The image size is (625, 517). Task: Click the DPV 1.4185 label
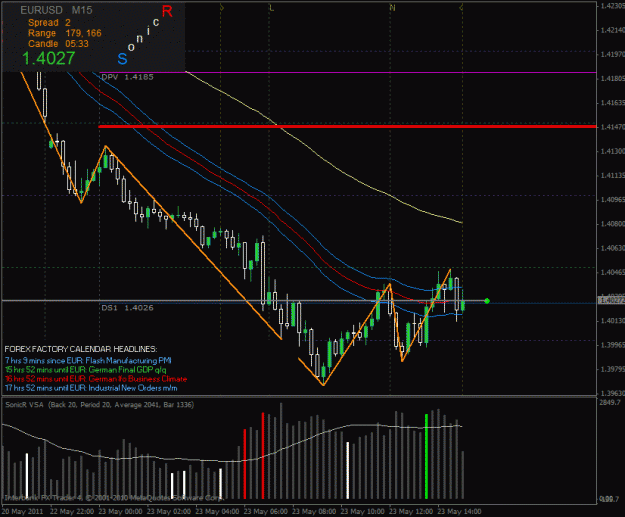point(128,77)
